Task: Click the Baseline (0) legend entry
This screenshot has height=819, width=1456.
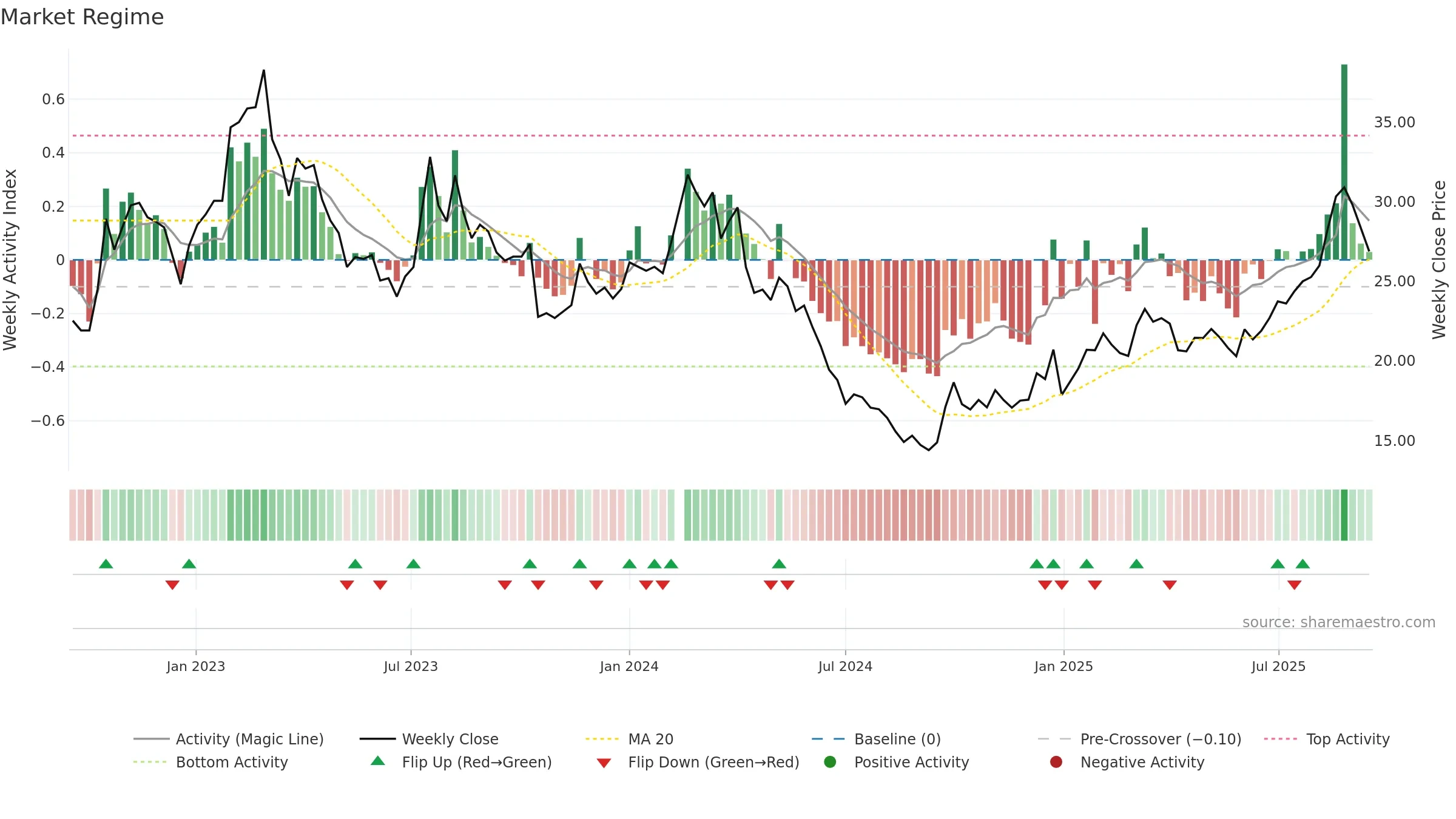Action: point(876,739)
